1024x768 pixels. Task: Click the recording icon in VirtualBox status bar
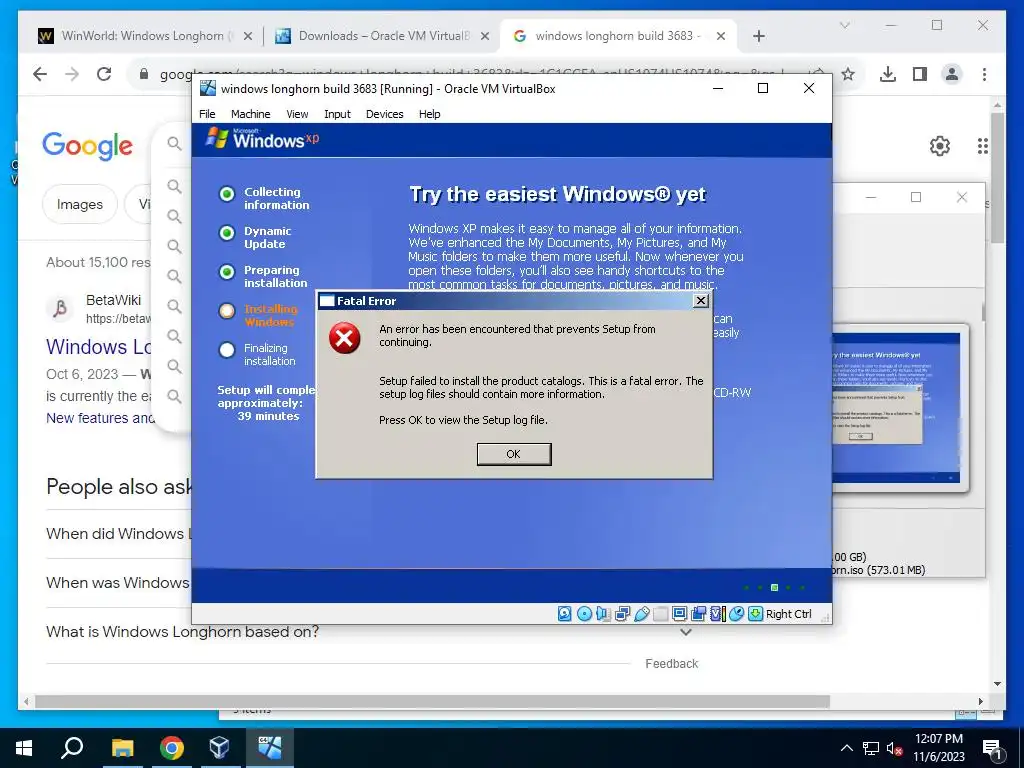click(699, 614)
